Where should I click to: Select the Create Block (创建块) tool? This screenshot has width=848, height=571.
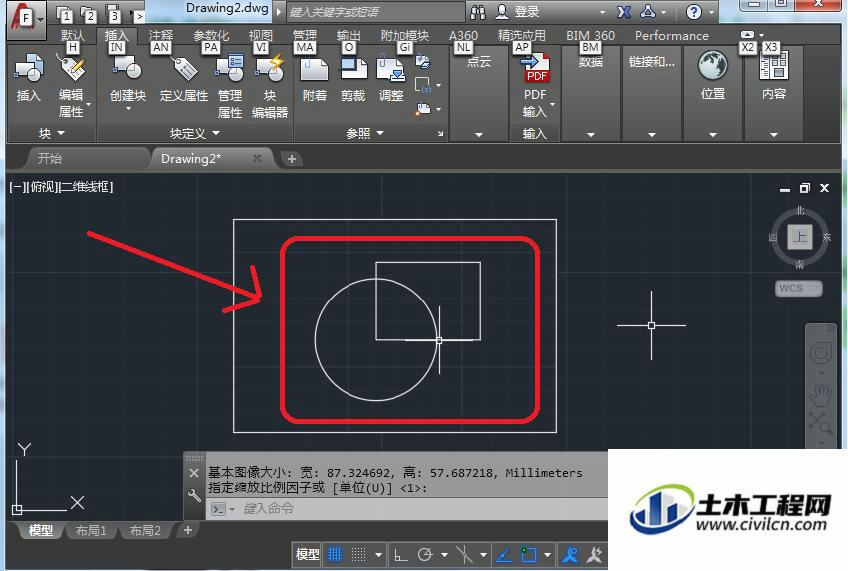(128, 69)
